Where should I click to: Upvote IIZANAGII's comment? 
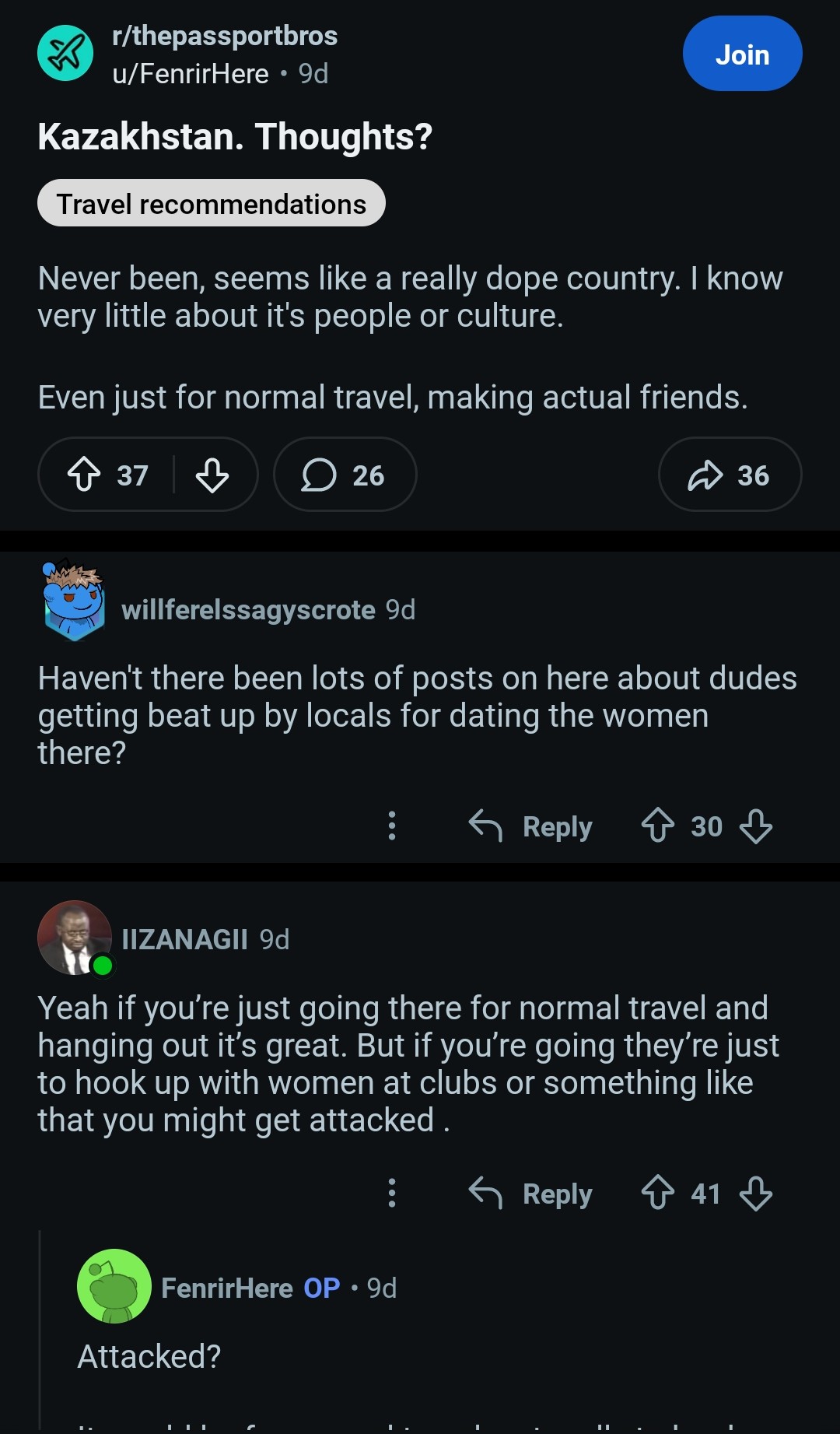tap(658, 1193)
